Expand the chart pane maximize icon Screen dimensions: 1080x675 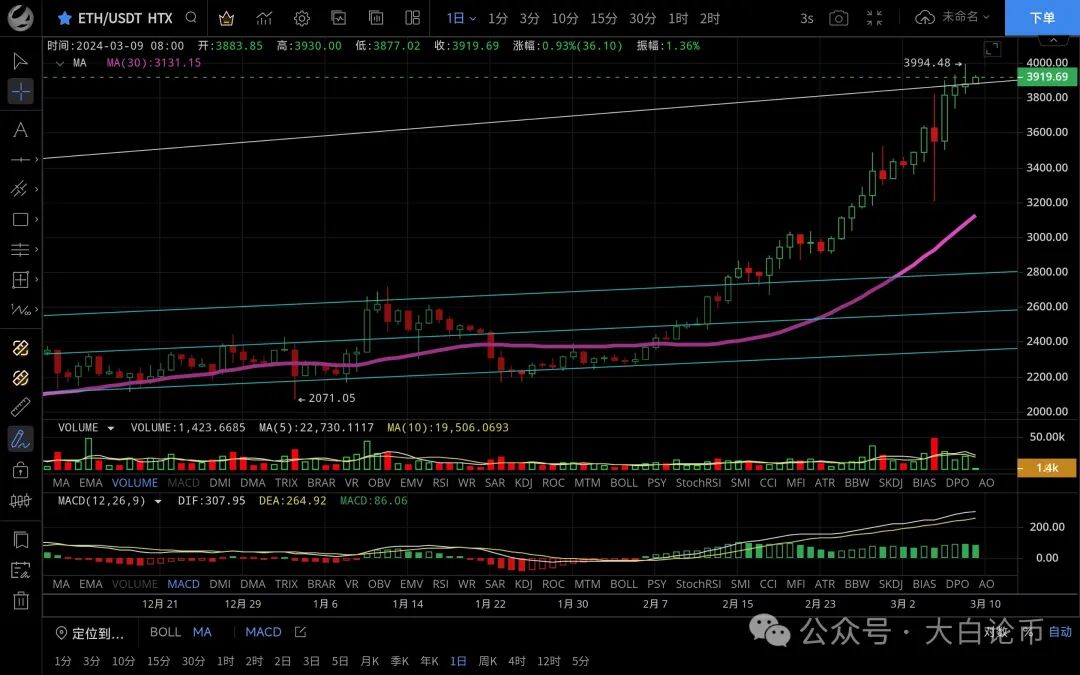click(992, 49)
